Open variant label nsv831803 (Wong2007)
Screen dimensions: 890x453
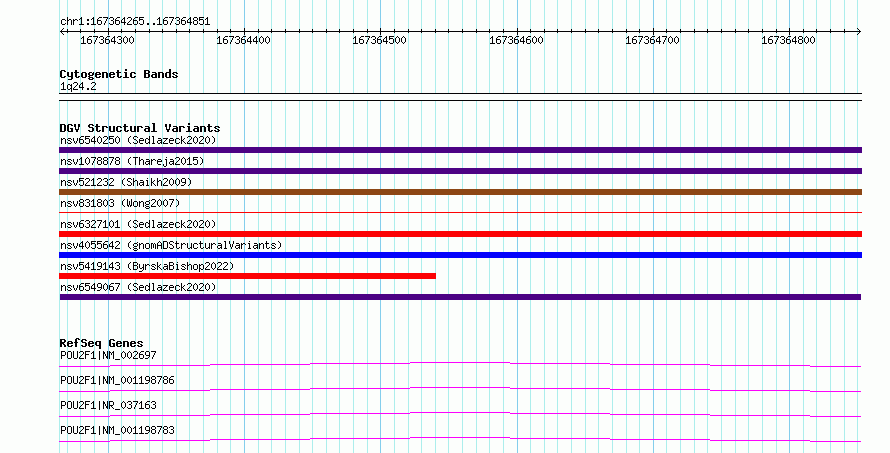[120, 203]
